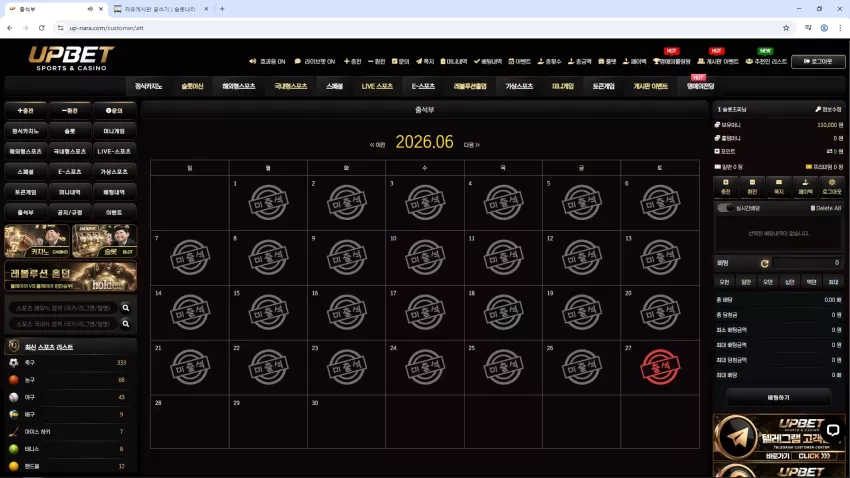Select the 아이스 하키 ice hockey row
The height and width of the screenshot is (478, 850).
tap(70, 431)
